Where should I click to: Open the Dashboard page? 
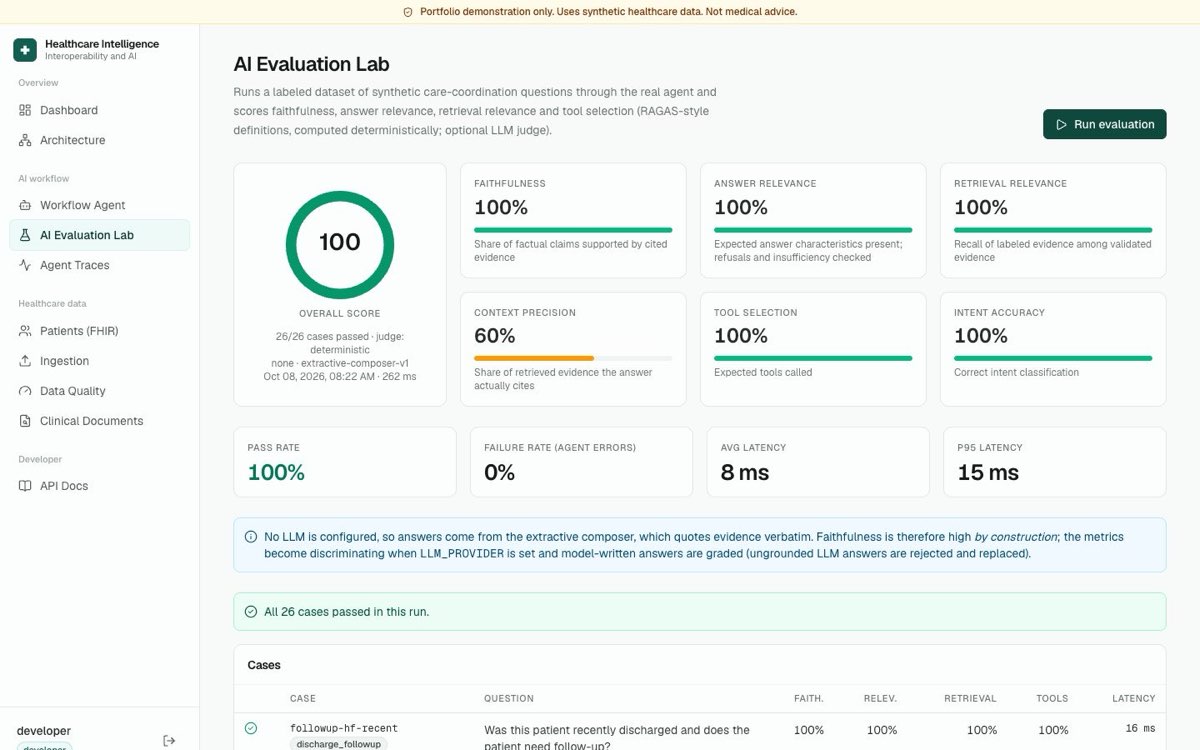coord(99,110)
